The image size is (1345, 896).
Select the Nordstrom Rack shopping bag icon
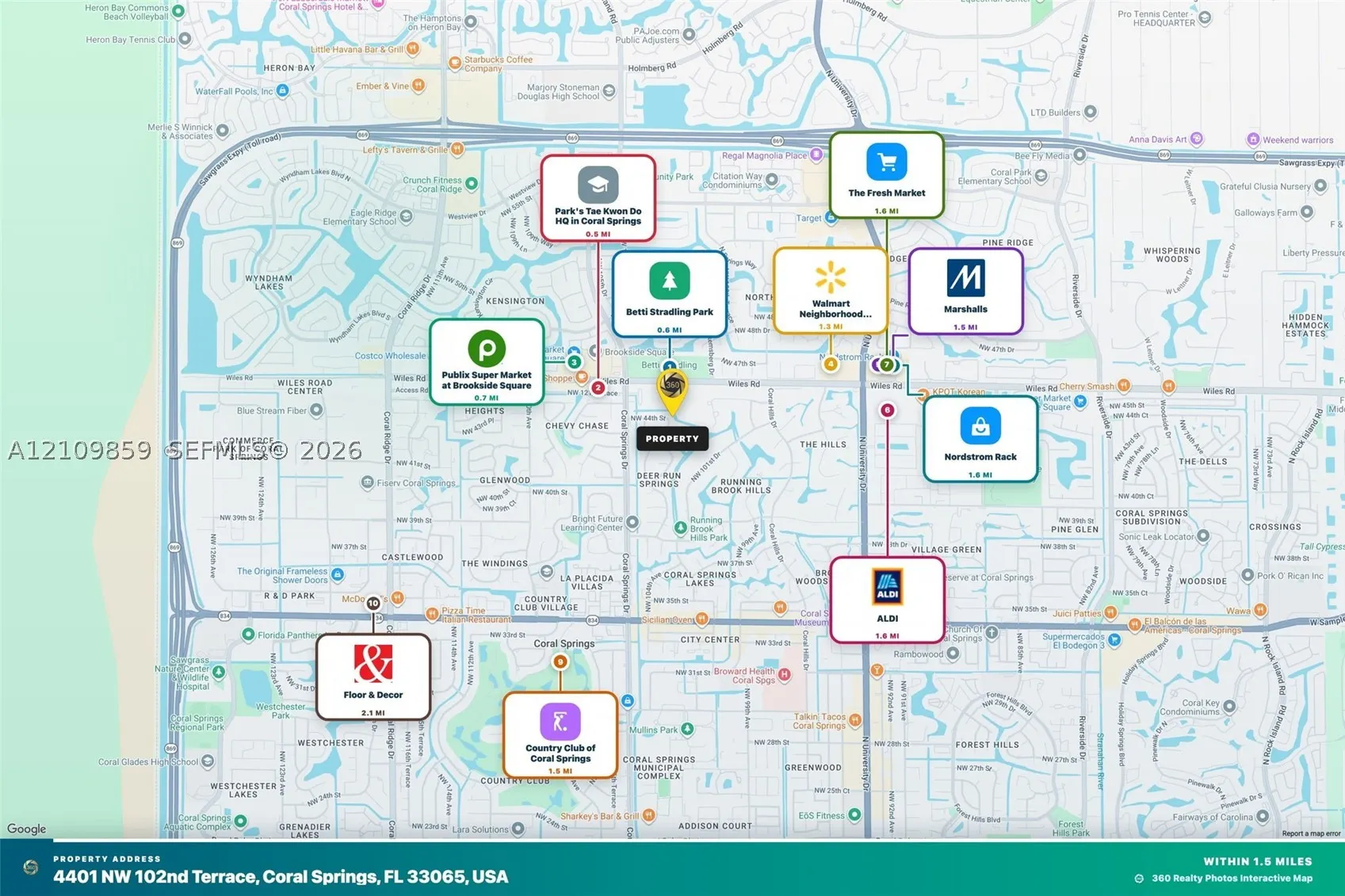980,426
